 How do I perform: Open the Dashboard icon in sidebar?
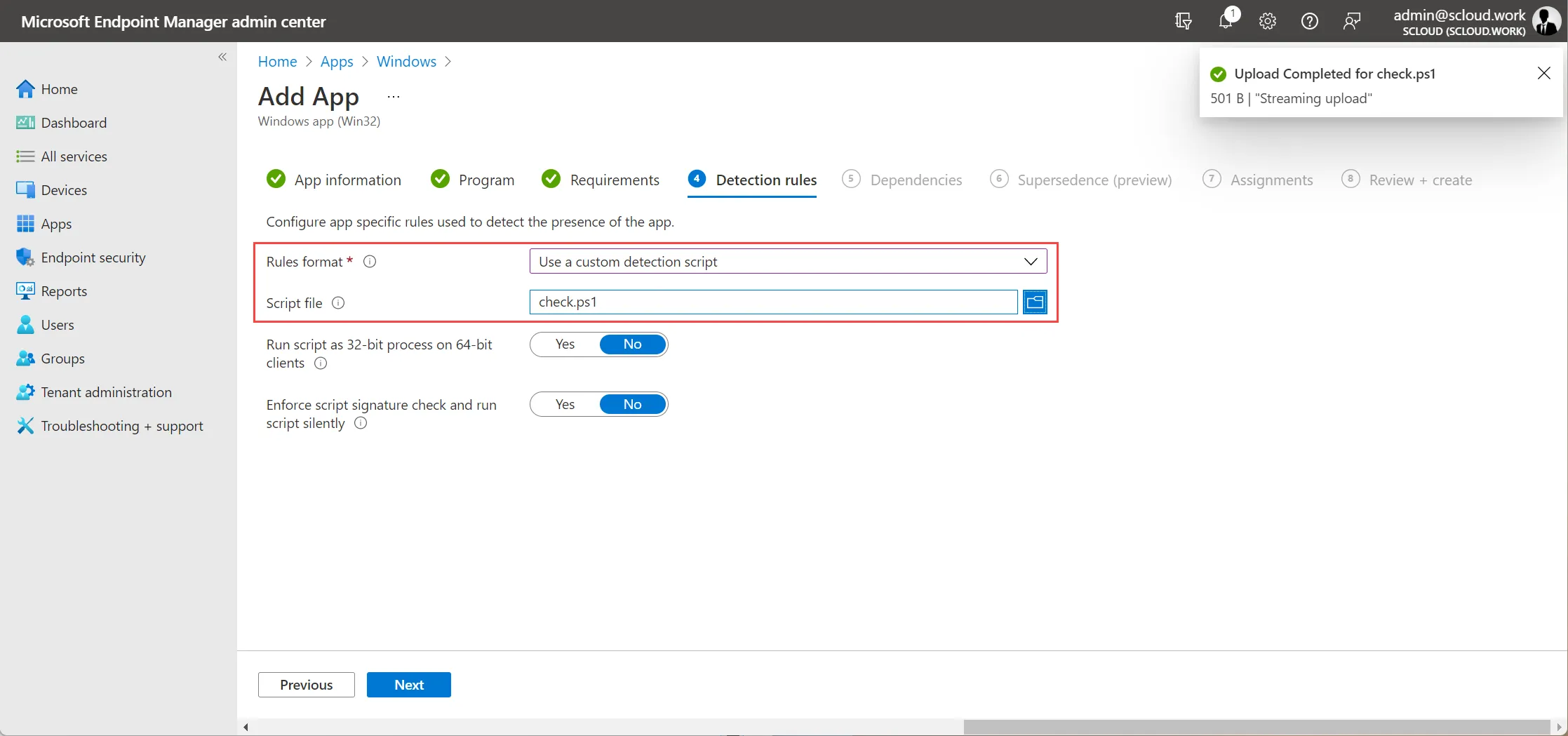[x=25, y=123]
